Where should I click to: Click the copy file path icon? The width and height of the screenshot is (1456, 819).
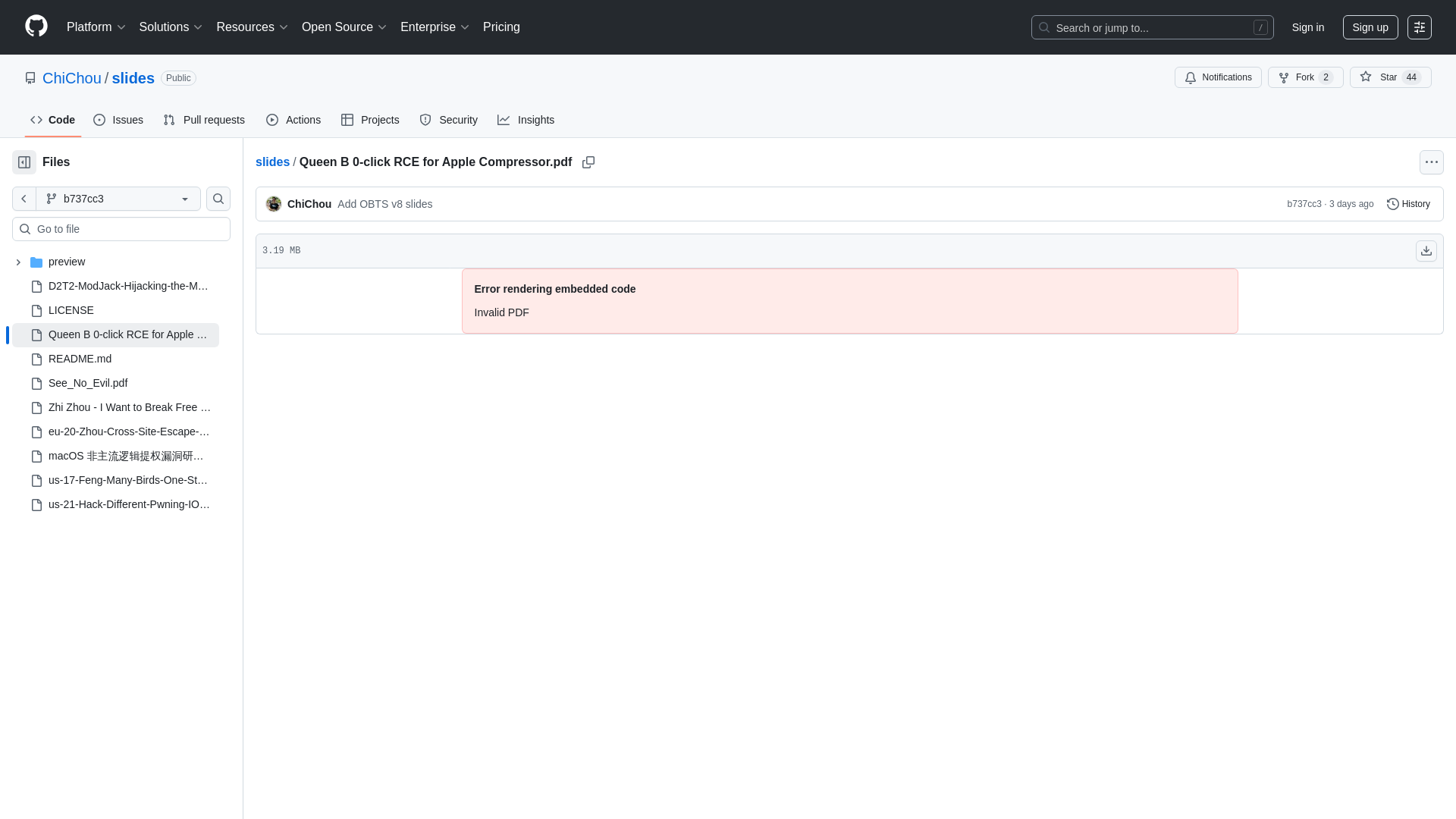tap(588, 162)
